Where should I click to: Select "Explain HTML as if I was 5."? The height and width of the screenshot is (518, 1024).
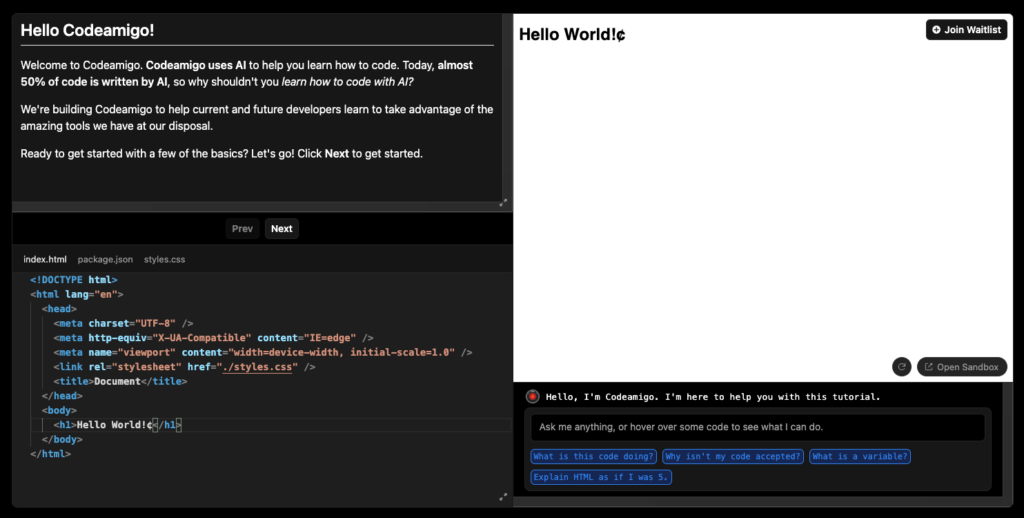pyautogui.click(x=601, y=478)
